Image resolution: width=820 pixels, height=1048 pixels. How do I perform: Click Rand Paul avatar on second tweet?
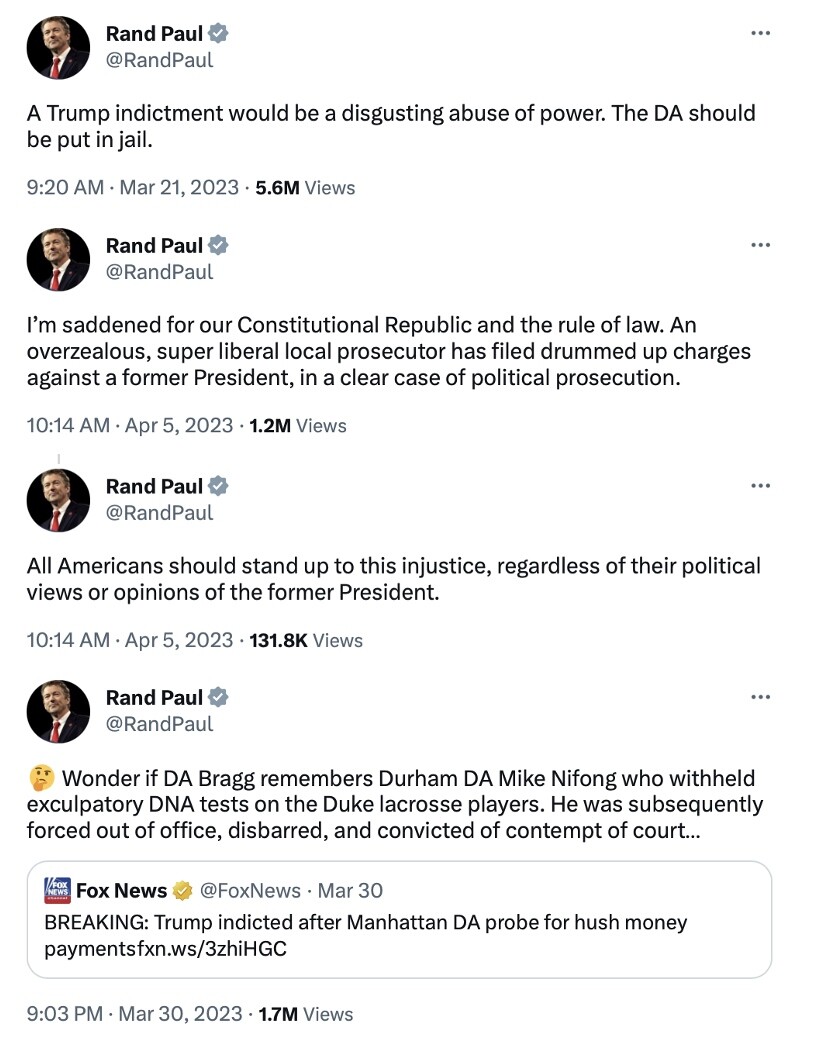(x=58, y=259)
